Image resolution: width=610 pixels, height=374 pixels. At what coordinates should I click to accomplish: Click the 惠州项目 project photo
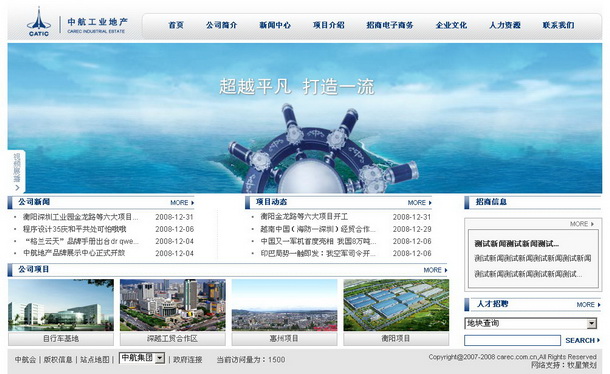[284, 305]
